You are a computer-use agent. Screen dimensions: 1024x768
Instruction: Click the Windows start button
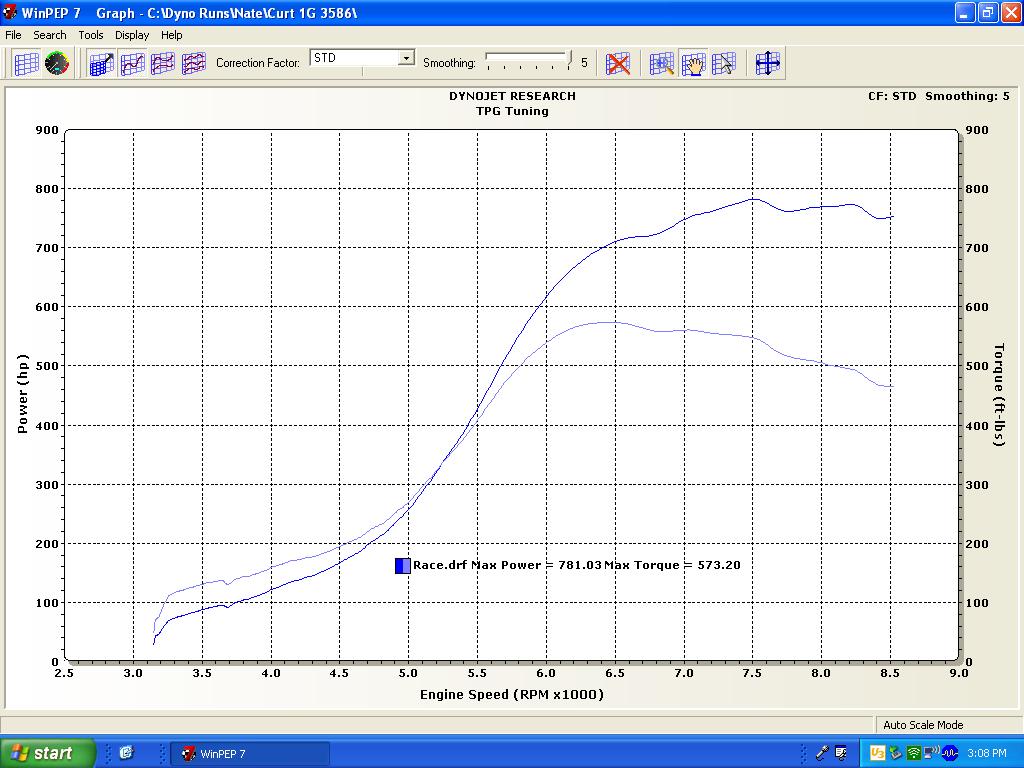(x=47, y=753)
